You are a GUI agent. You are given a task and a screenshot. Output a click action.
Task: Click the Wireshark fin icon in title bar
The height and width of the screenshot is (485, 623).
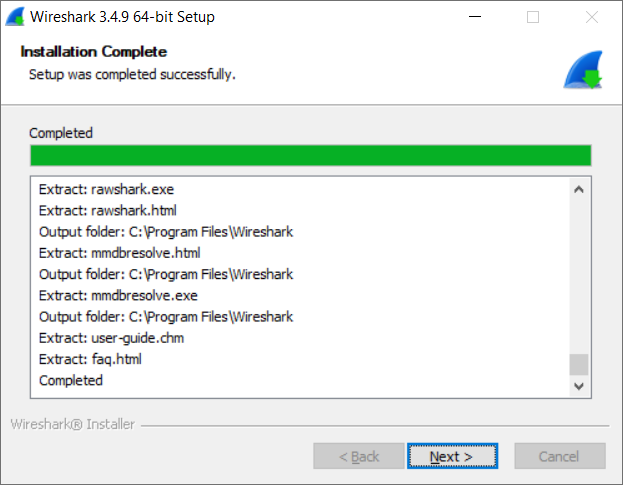click(15, 17)
